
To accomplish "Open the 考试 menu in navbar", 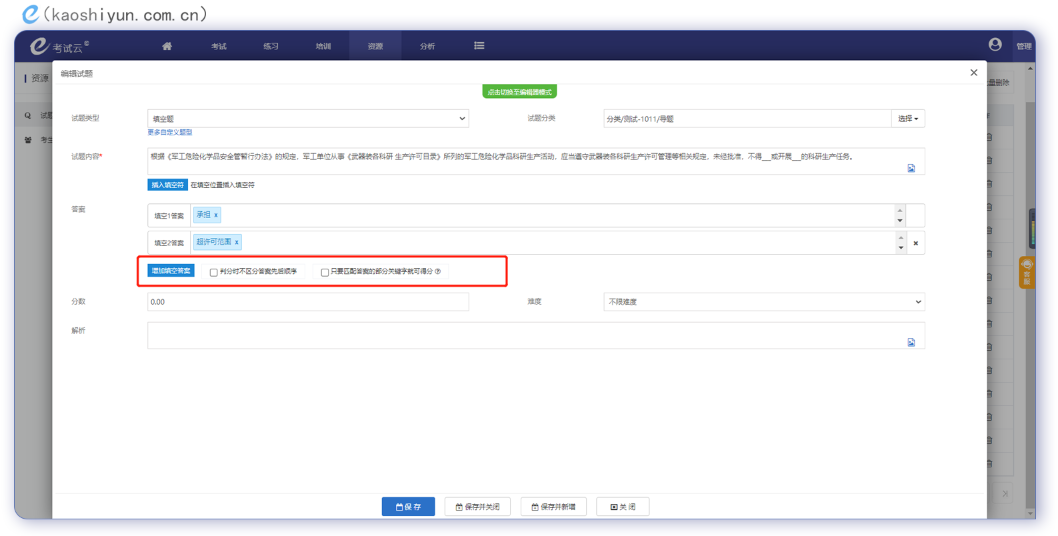I will [219, 46].
